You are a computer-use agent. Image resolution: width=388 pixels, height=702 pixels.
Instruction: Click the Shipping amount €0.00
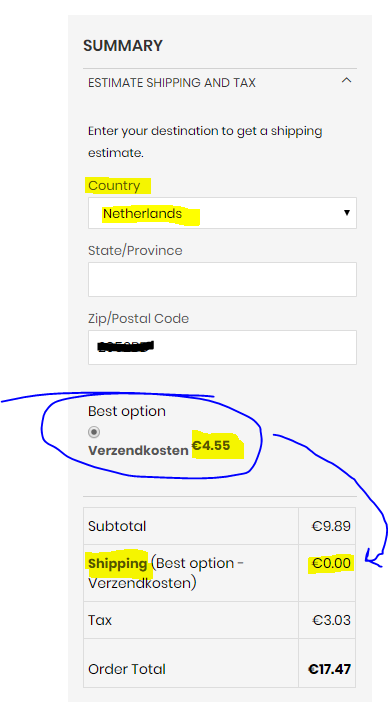point(331,563)
